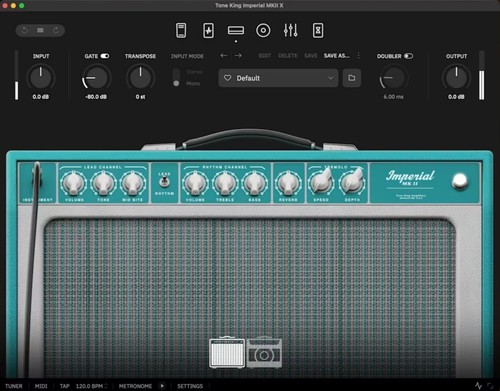Click the instrument input jack

tap(37, 177)
